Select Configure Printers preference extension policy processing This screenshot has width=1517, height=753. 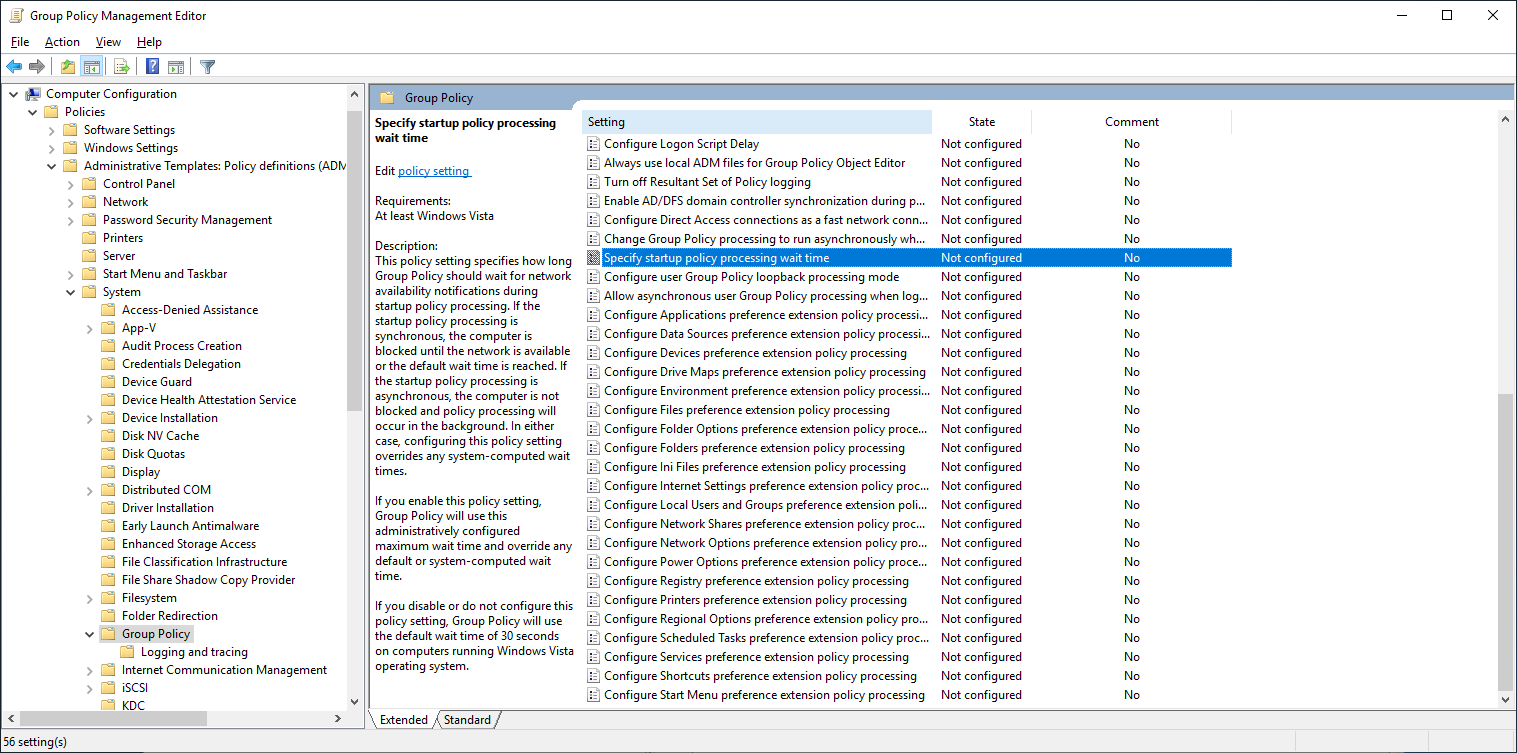click(755, 600)
